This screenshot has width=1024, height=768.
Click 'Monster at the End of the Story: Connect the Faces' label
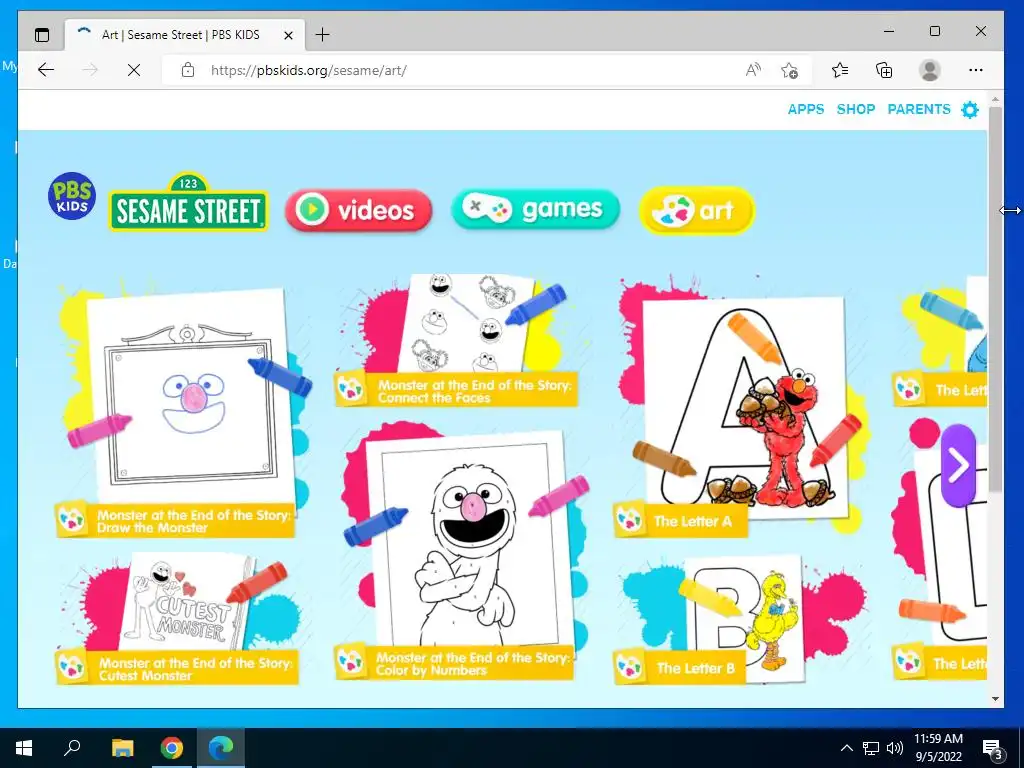474,391
